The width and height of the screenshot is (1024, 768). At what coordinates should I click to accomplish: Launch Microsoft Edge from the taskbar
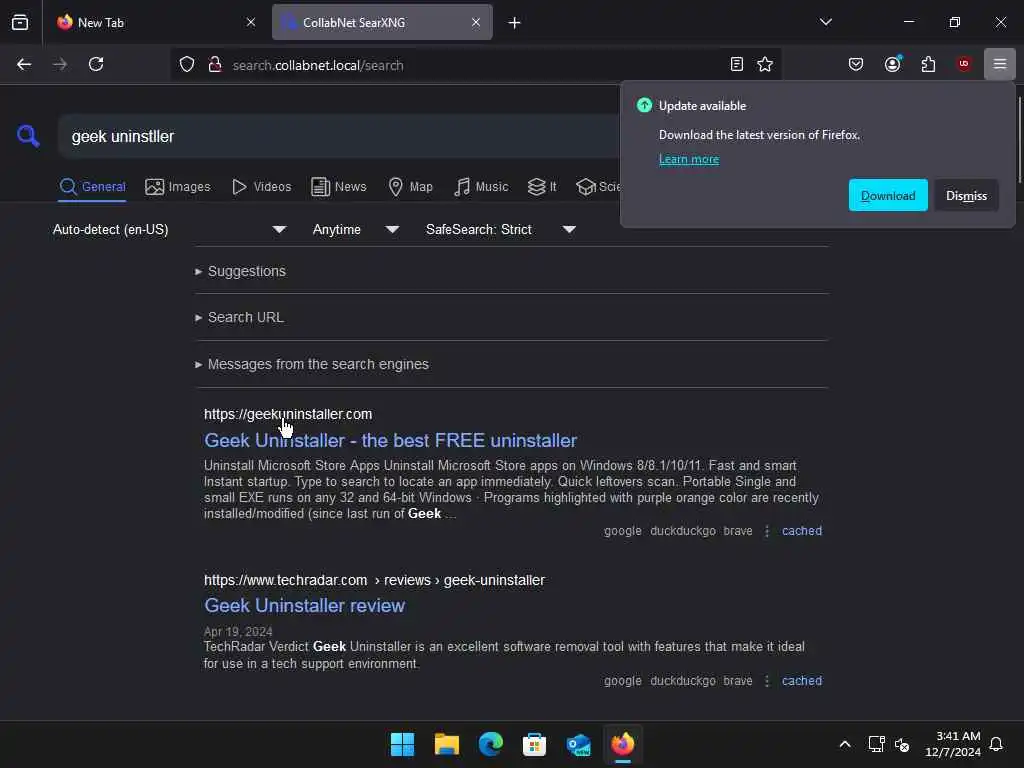tap(490, 744)
